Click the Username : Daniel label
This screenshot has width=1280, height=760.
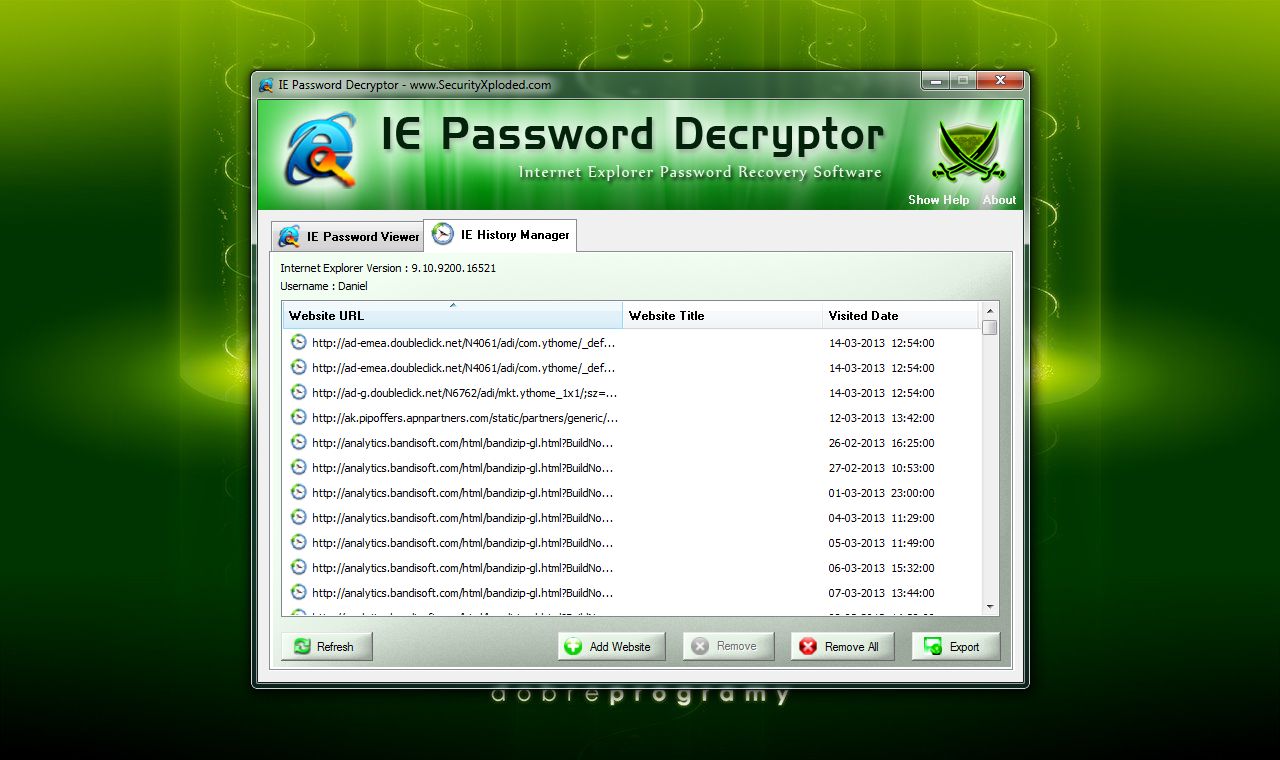coord(324,286)
